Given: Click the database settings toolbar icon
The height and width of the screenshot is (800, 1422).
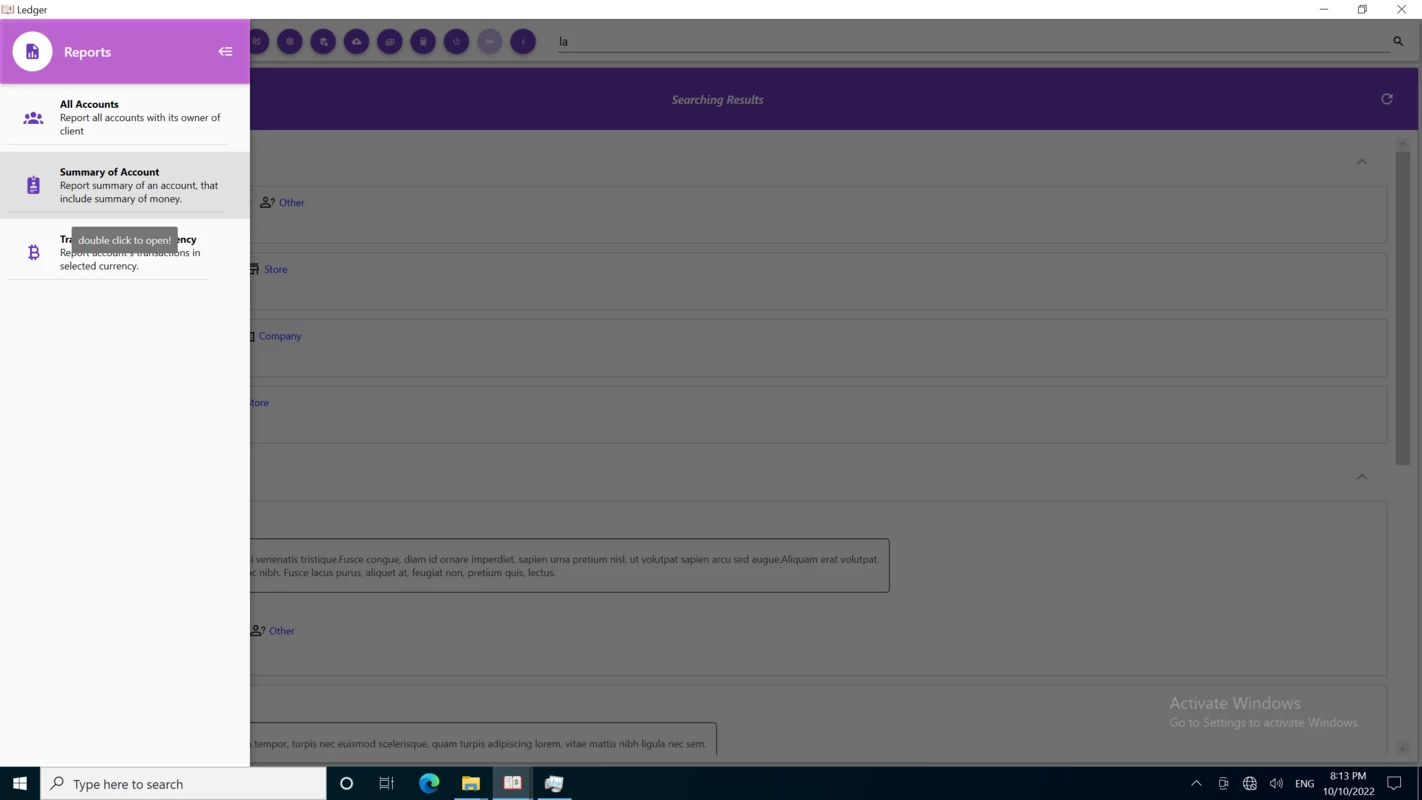Looking at the screenshot, I should click(323, 42).
